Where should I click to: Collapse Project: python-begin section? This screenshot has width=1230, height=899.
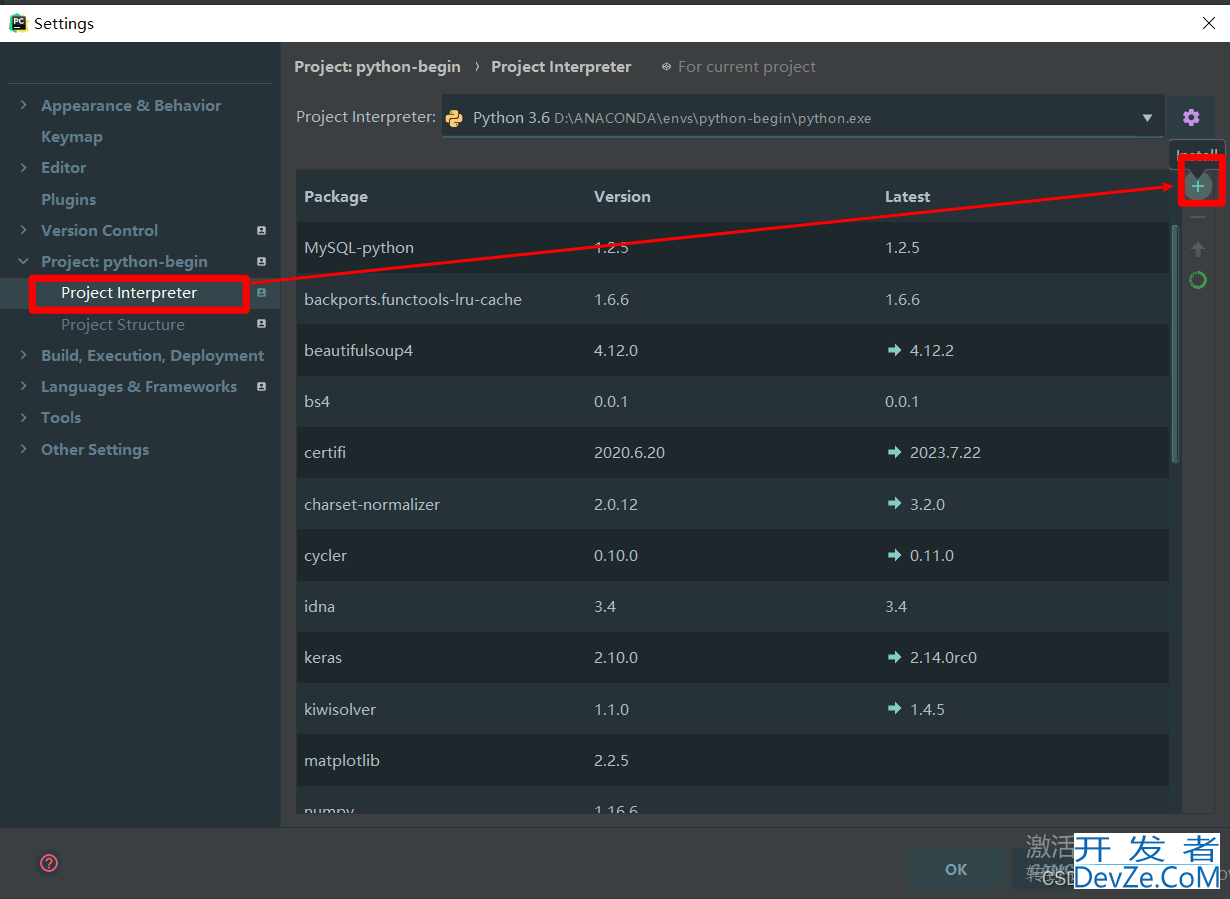tap(23, 261)
